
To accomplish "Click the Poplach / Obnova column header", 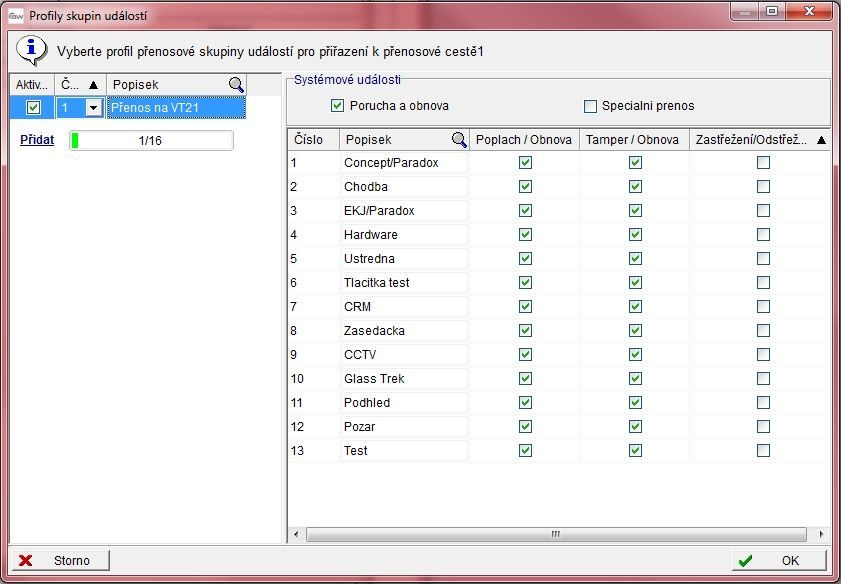I will coord(524,140).
